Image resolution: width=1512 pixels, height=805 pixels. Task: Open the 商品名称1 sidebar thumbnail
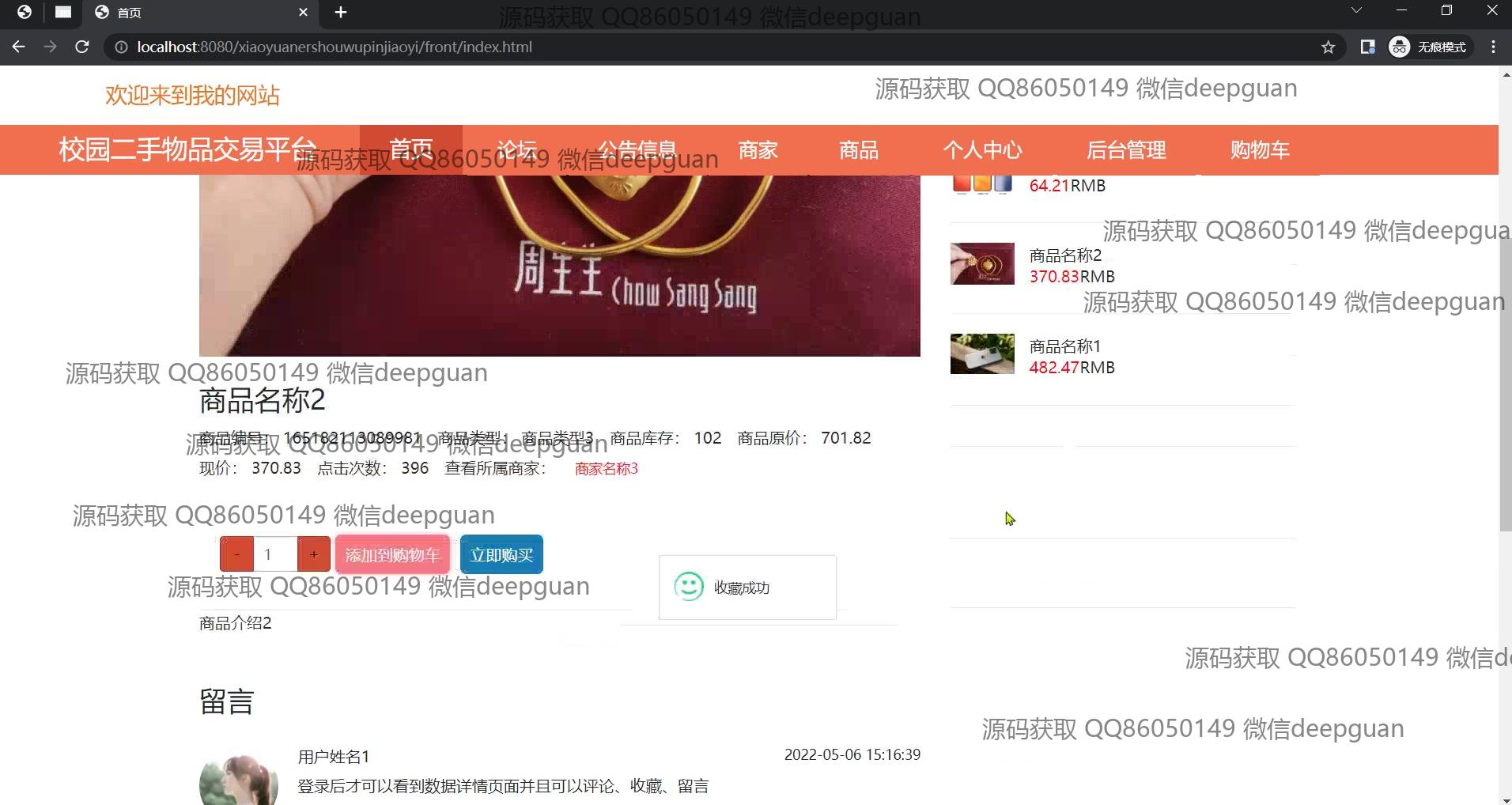[982, 353]
